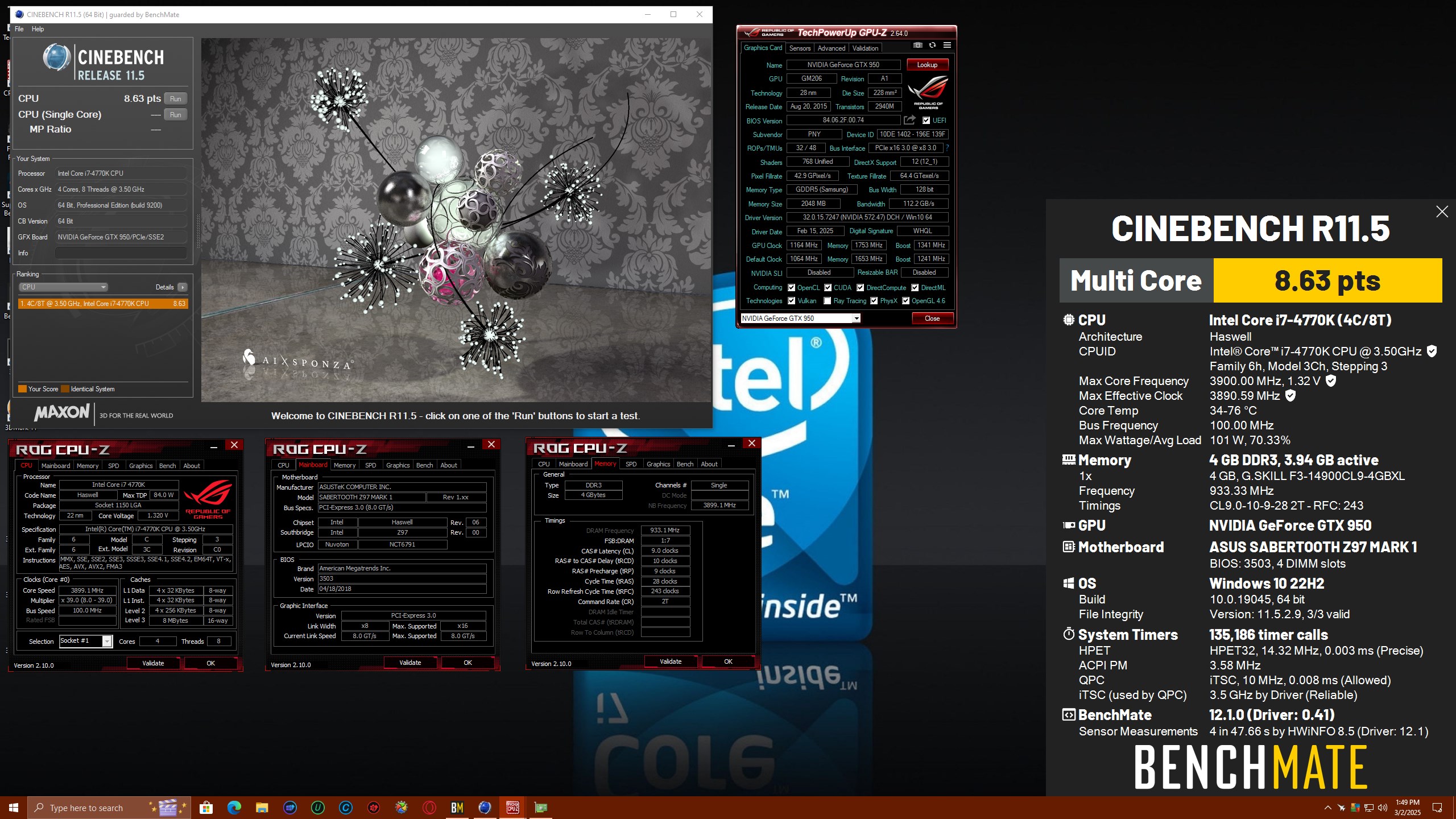The height and width of the screenshot is (819, 1456).
Task: Open the Help menu in Cinebench
Action: (38, 29)
